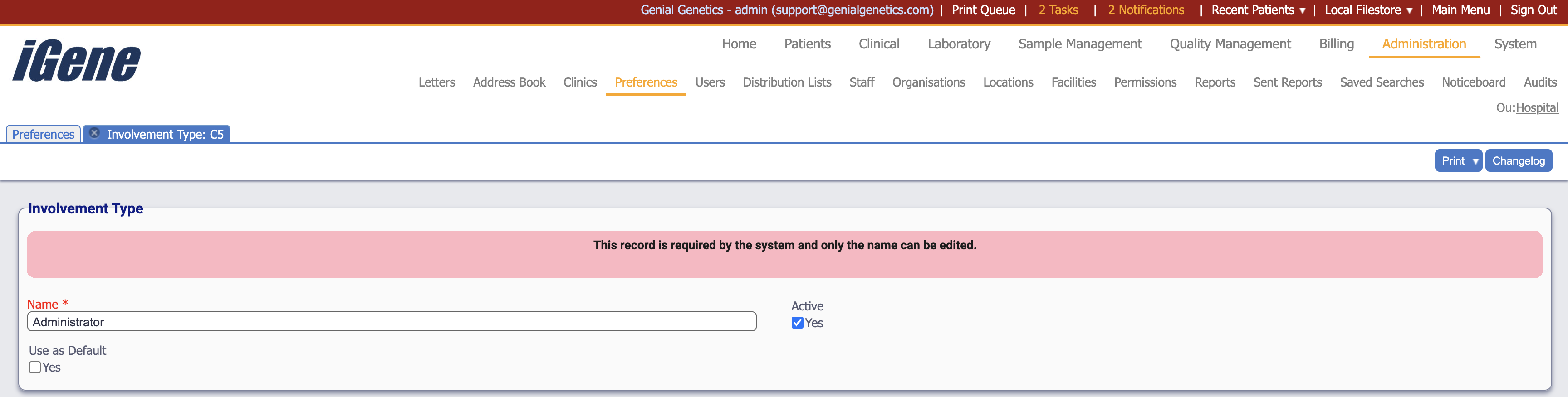
Task: View the 2 Tasks link
Action: pos(1058,10)
